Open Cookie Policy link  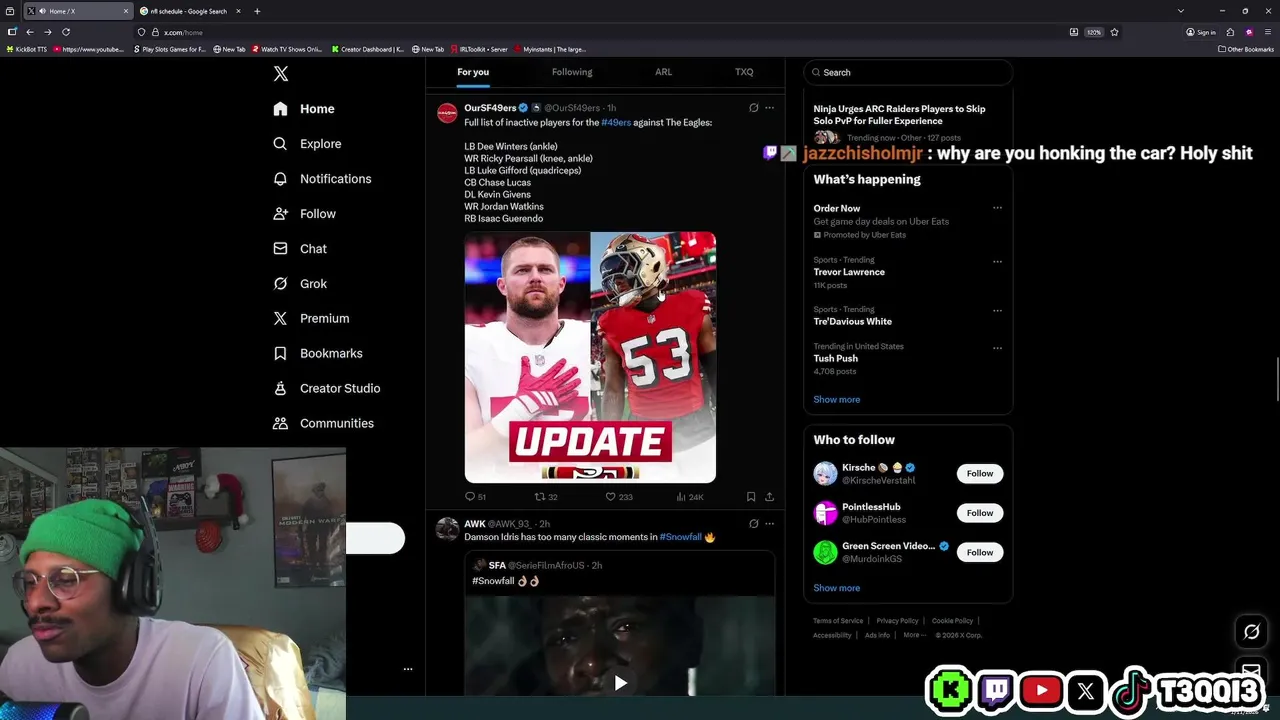tap(952, 621)
